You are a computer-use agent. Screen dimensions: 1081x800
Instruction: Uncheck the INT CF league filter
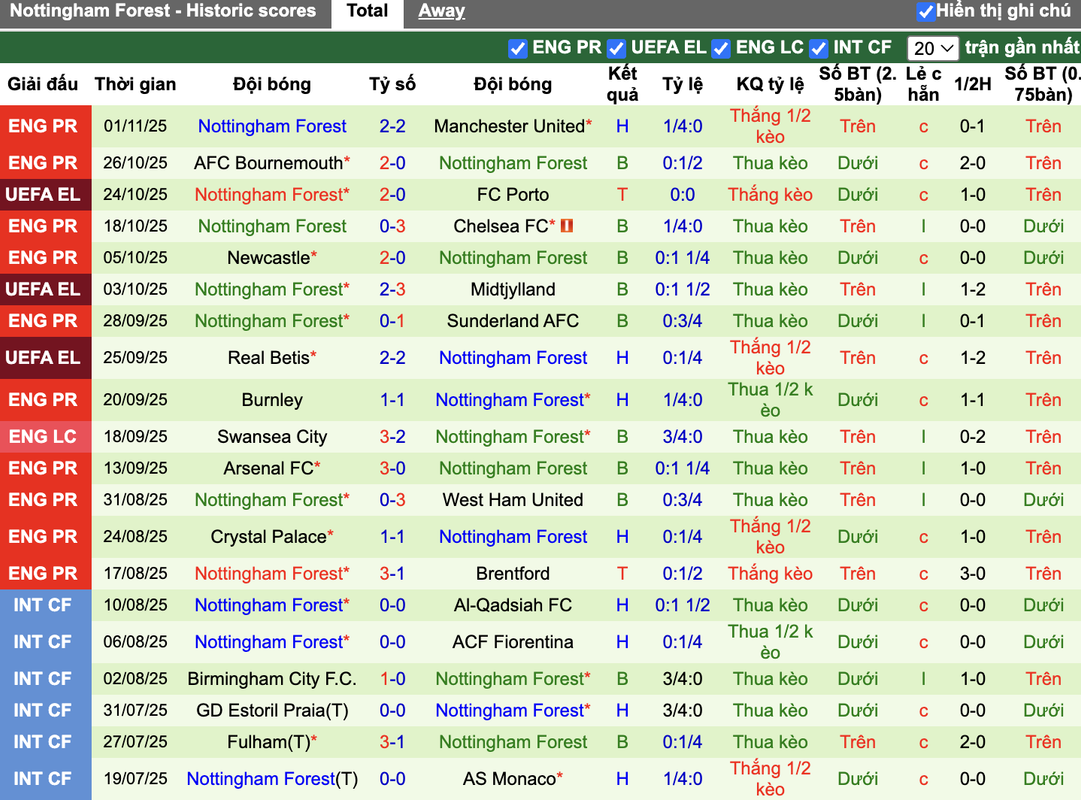(818, 48)
